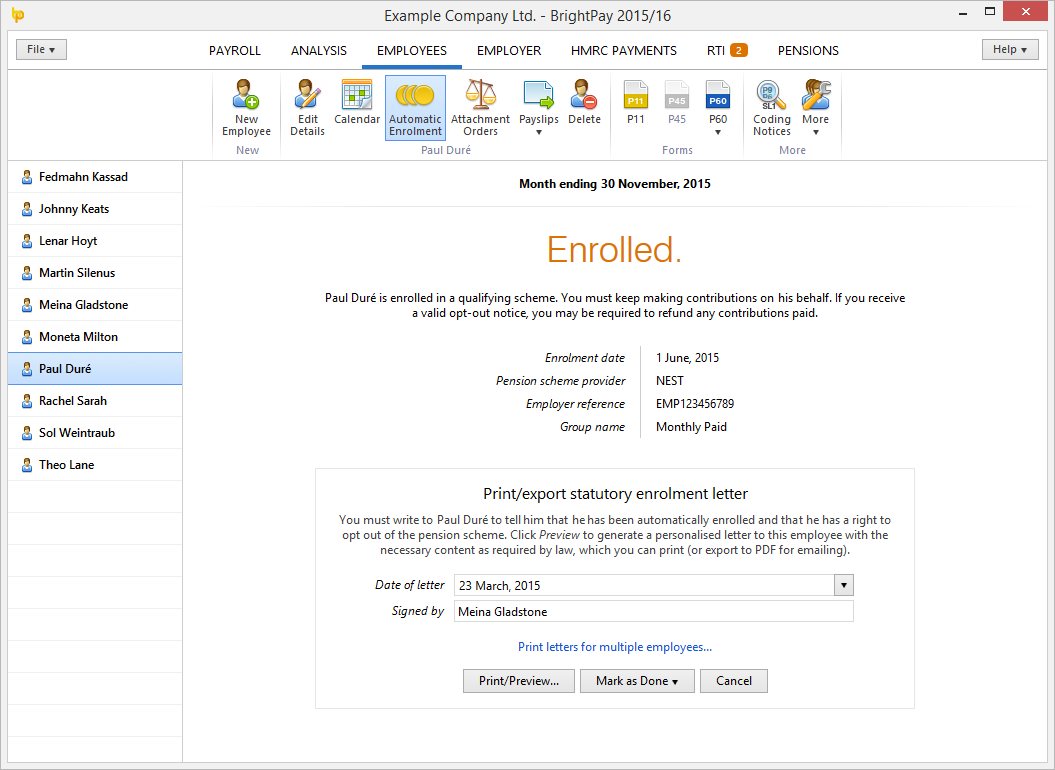Image resolution: width=1055 pixels, height=770 pixels.
Task: Select the Automatic Enrolment tool
Action: [415, 108]
